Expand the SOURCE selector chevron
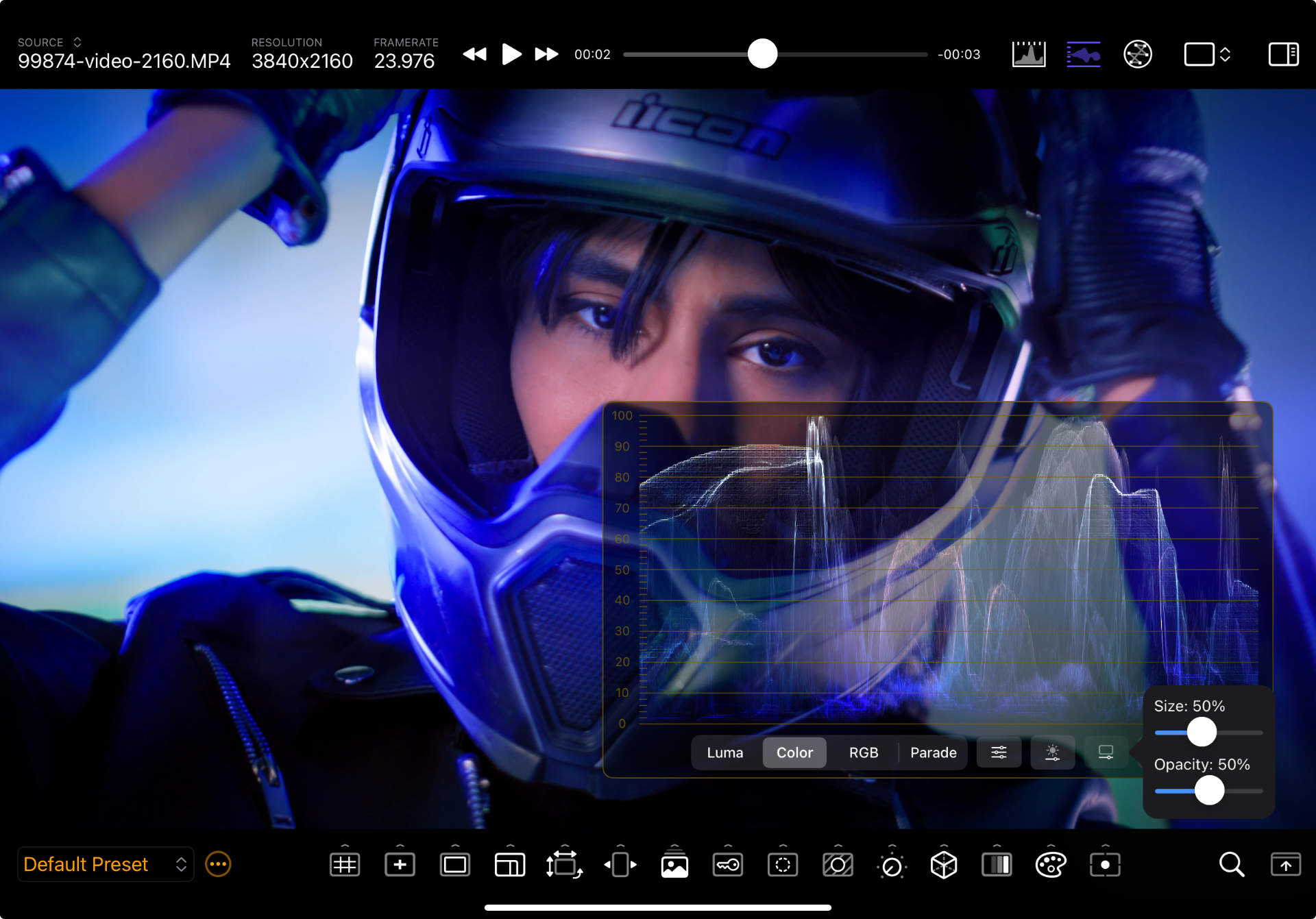The image size is (1316, 919). coord(77,42)
